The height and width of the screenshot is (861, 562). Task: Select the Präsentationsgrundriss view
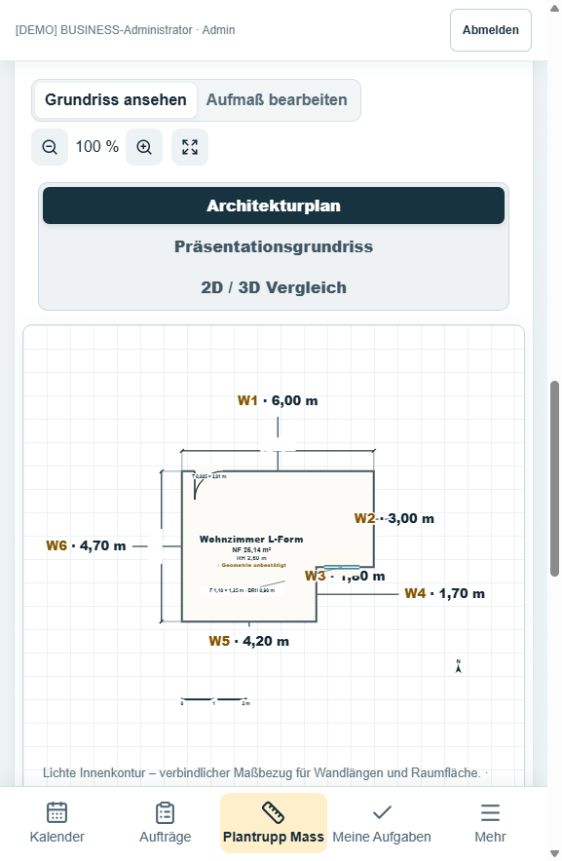[x=274, y=247]
